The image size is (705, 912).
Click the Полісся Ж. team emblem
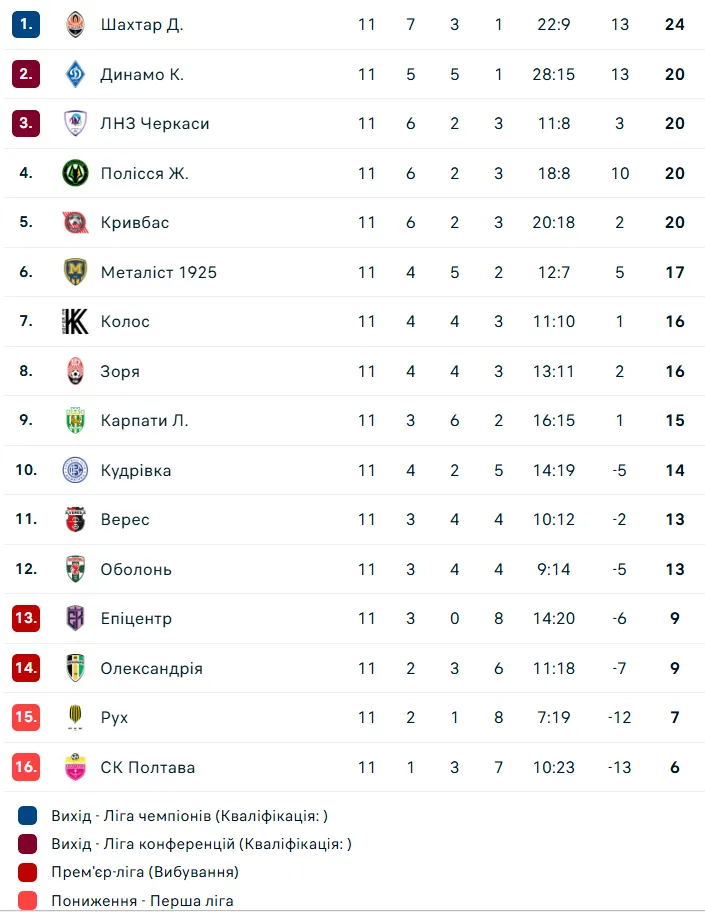75,173
